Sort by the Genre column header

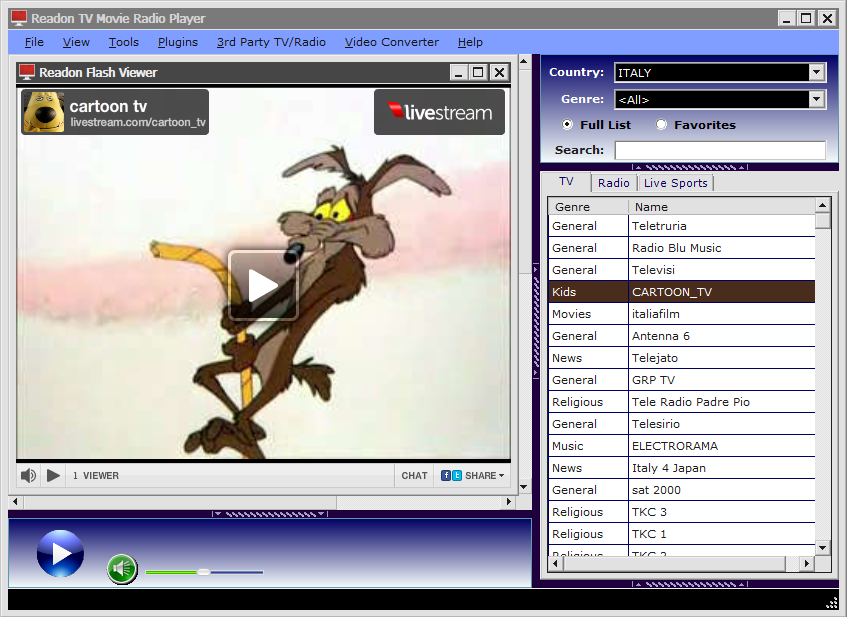588,207
